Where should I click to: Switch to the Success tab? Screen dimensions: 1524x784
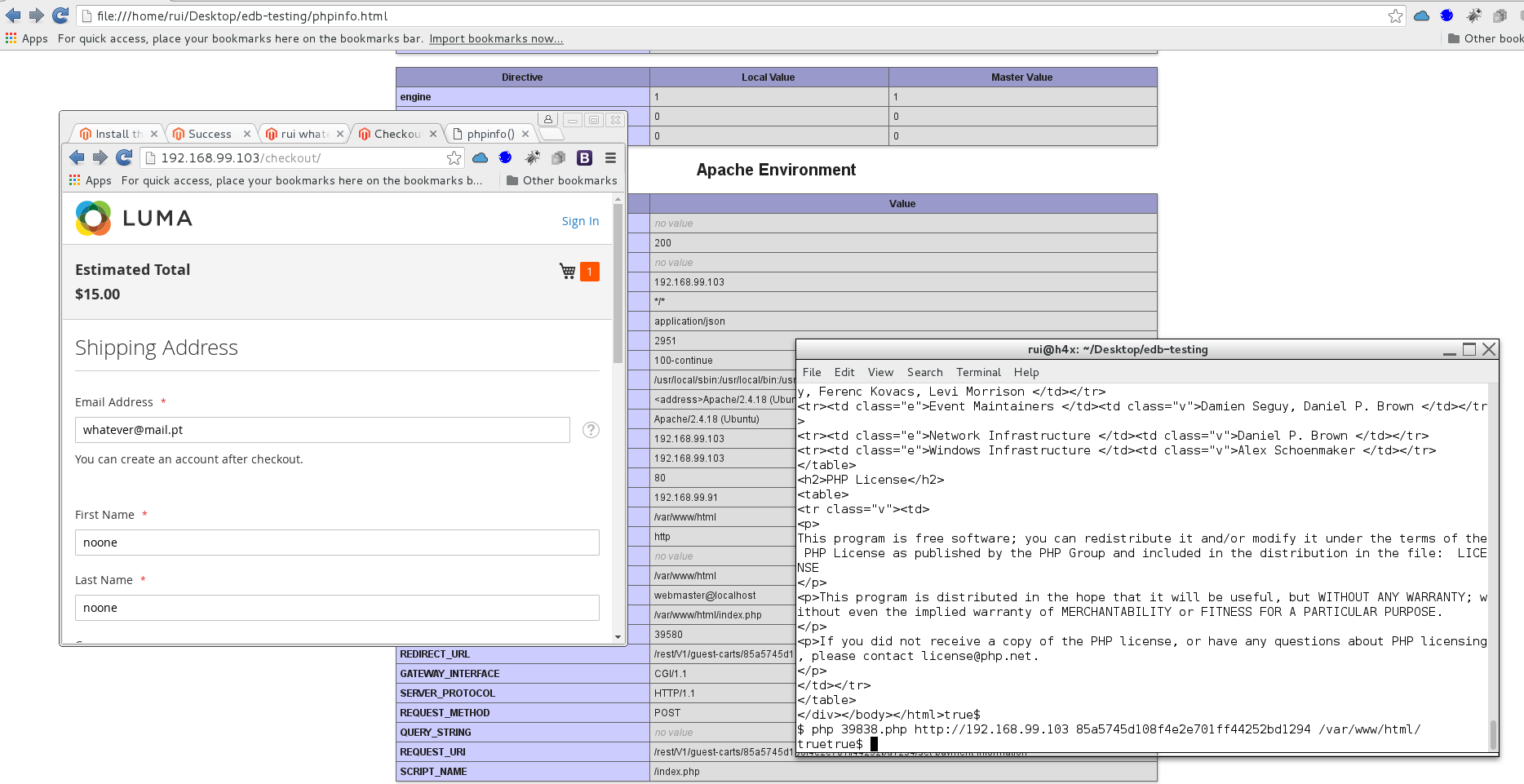pyautogui.click(x=210, y=134)
